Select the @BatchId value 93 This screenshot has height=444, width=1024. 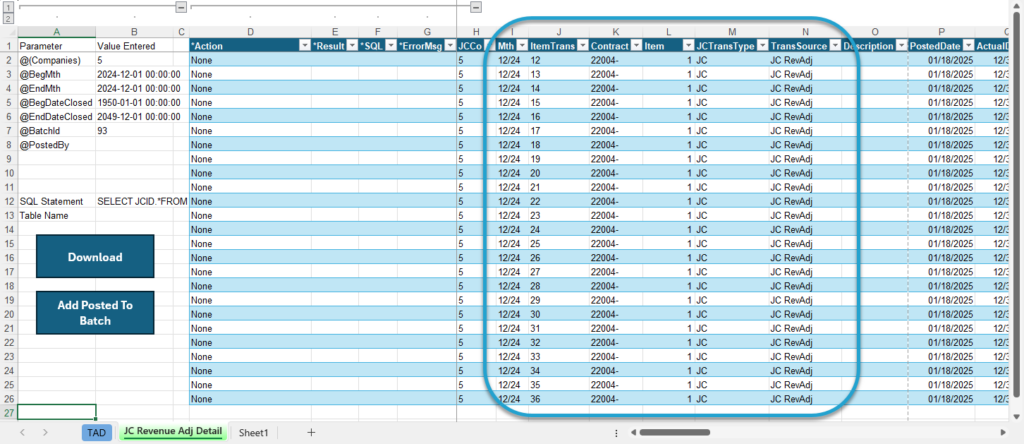point(135,131)
